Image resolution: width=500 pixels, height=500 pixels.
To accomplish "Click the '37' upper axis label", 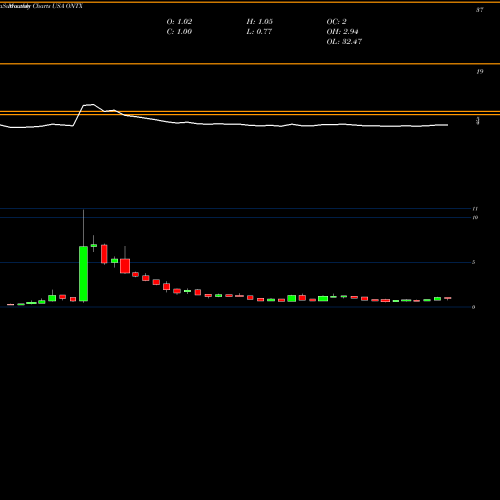I will [x=479, y=10].
